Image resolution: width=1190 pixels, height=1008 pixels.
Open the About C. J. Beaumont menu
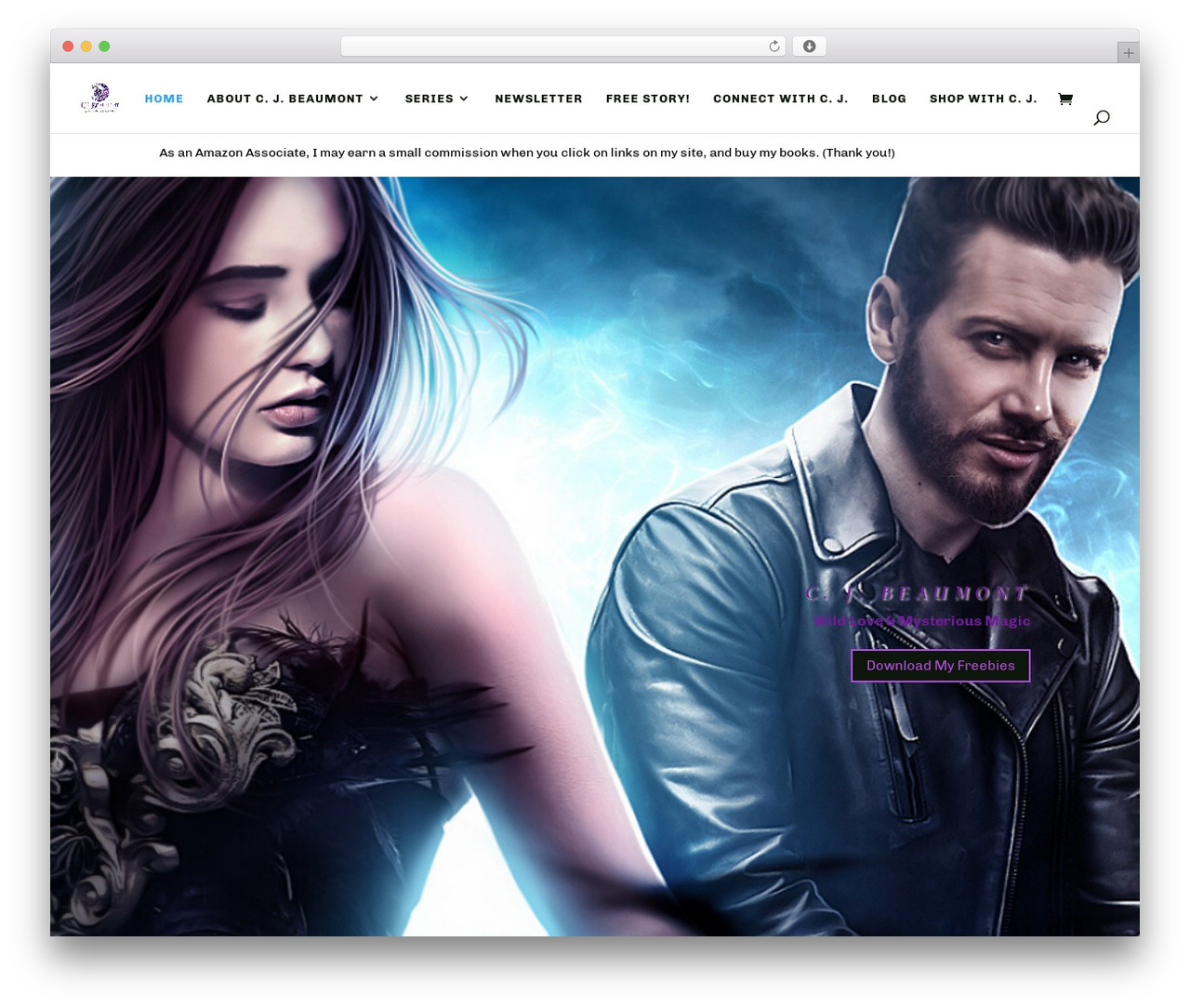coord(284,99)
